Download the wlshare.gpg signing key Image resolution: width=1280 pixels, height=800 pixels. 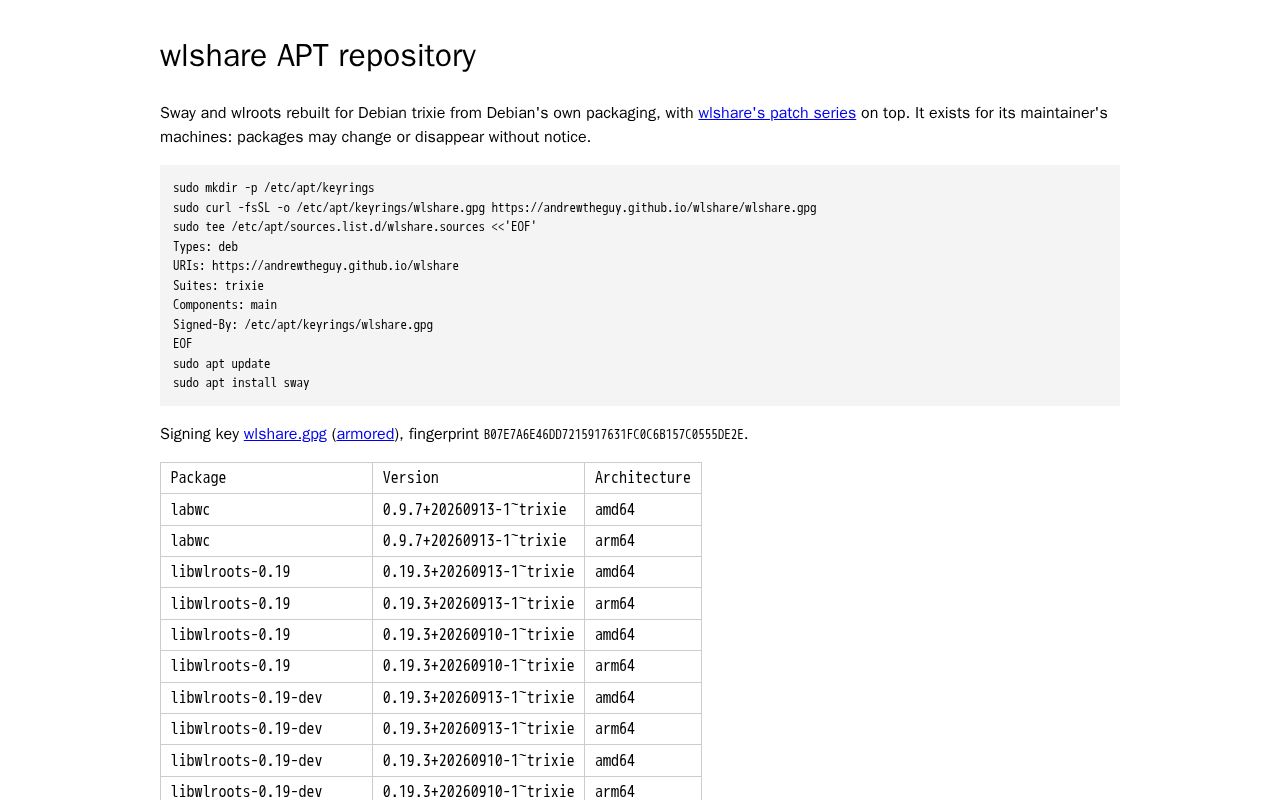coord(285,434)
